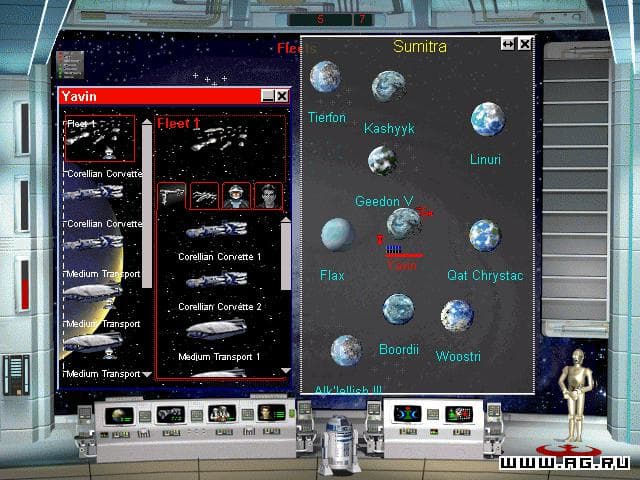
Task: Click the Linuri planet globe
Action: tap(488, 119)
